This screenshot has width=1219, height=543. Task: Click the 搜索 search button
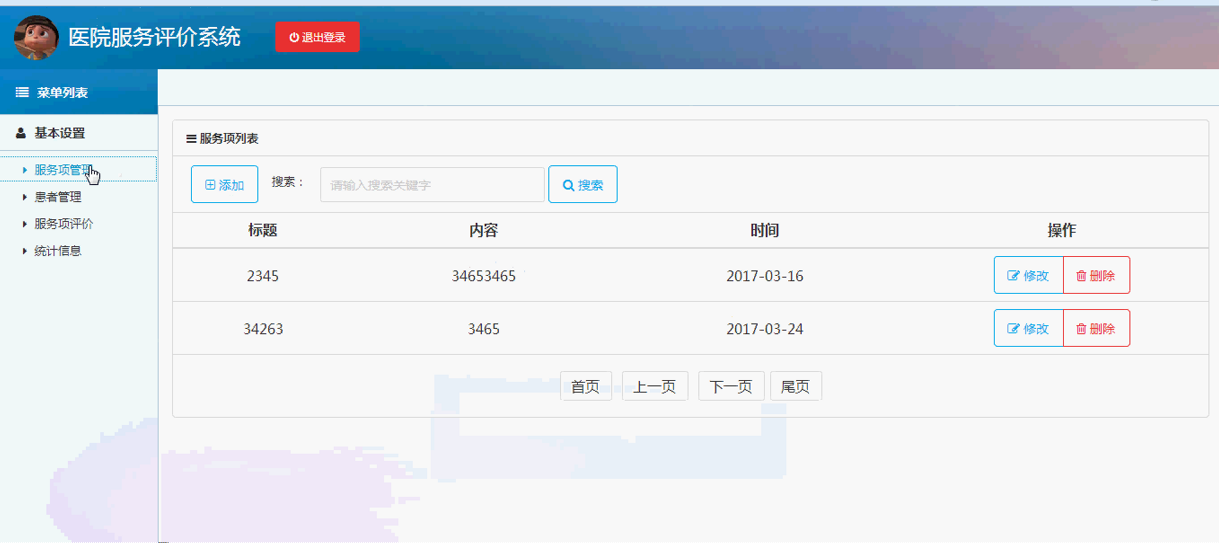583,185
